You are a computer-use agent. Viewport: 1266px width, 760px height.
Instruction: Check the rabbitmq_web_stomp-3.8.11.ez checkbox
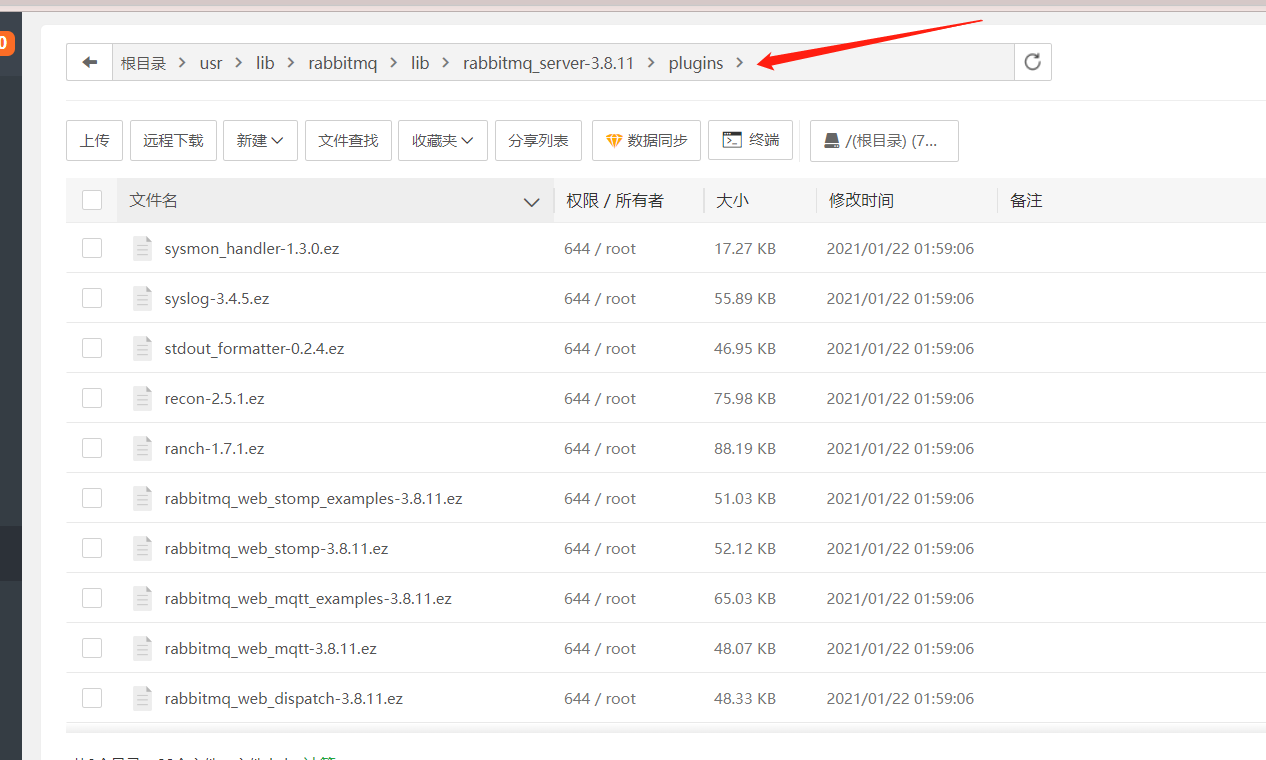tap(92, 548)
